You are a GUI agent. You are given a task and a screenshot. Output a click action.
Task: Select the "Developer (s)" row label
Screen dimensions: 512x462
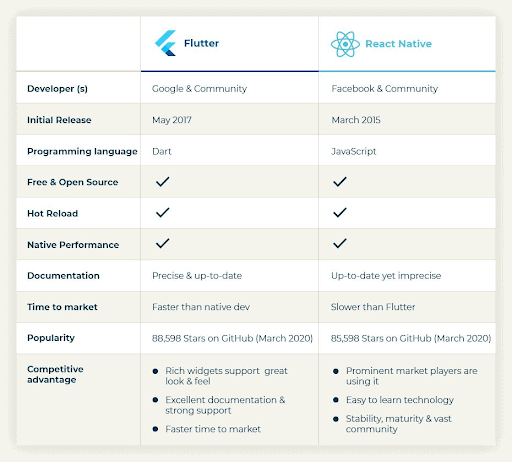(57, 89)
